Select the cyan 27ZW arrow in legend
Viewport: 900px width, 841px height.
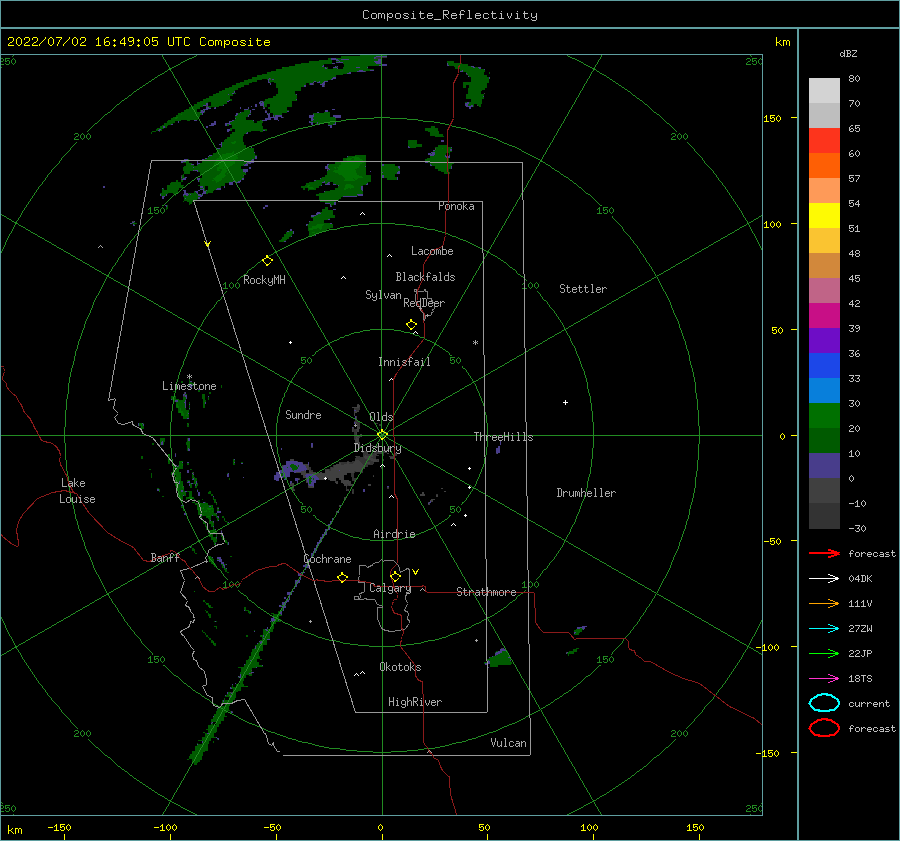tap(824, 629)
